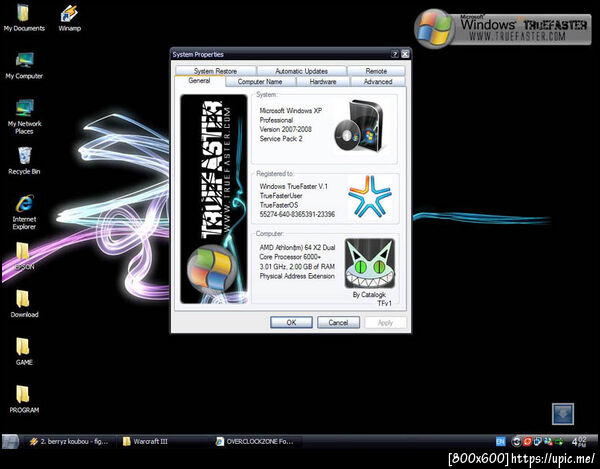Click the product ID 55274-640-8365391-23396

click(x=297, y=214)
